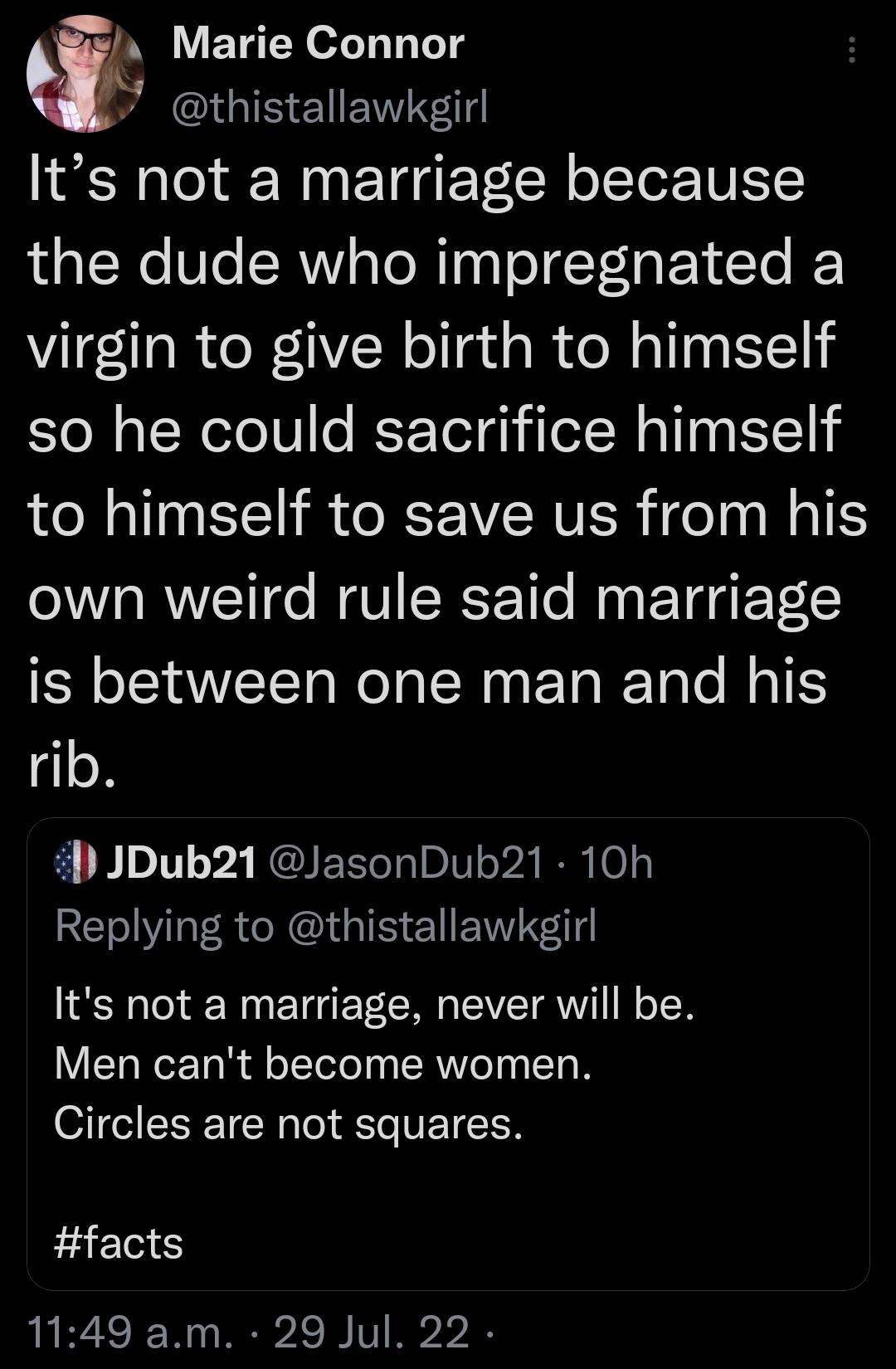
Task: Click @thistallawkgirl in the Replying to line
Action: coord(441,926)
